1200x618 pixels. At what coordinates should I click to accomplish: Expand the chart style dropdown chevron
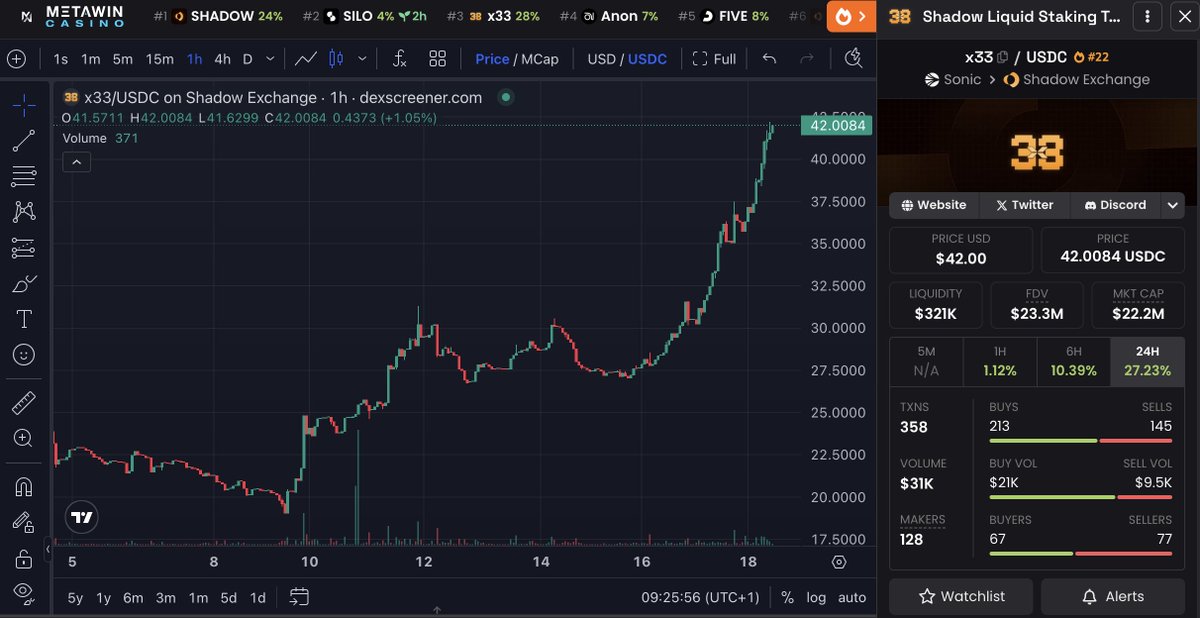pos(362,59)
